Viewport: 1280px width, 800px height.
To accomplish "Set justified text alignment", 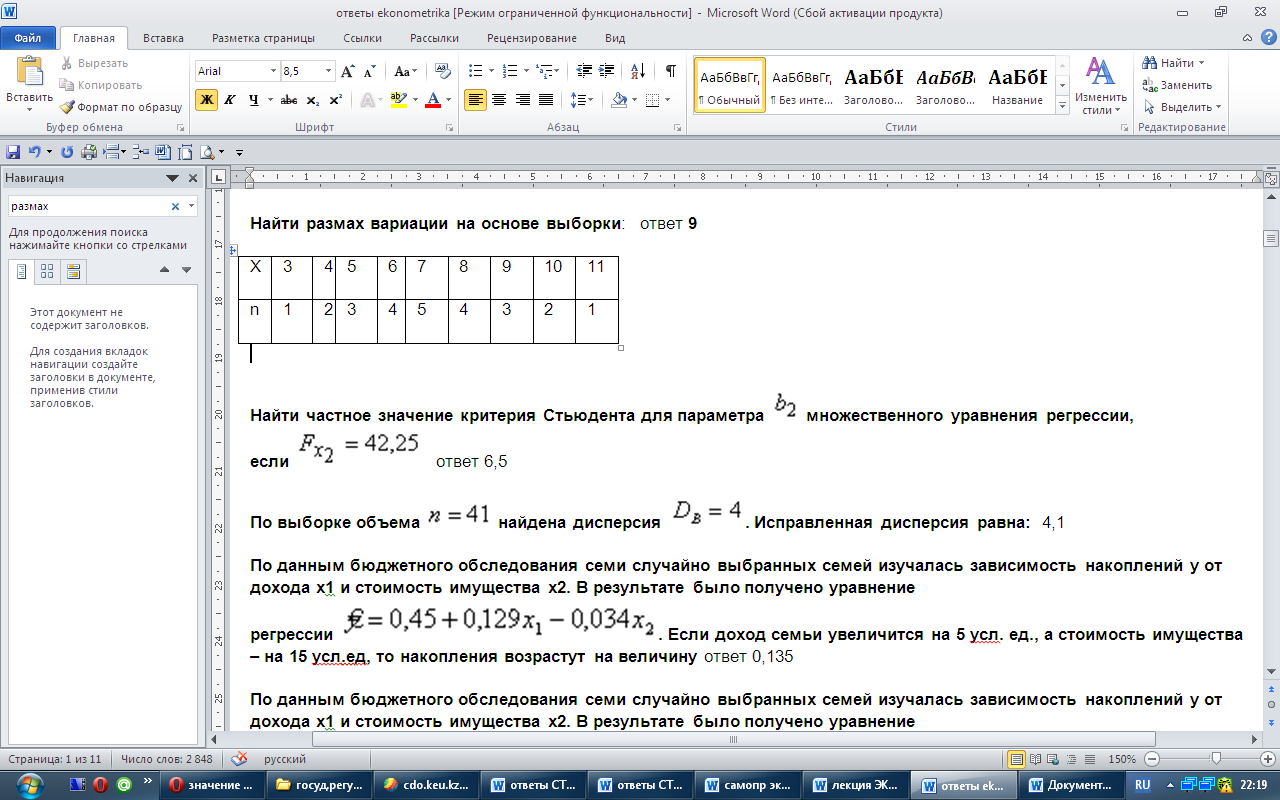I will point(546,100).
